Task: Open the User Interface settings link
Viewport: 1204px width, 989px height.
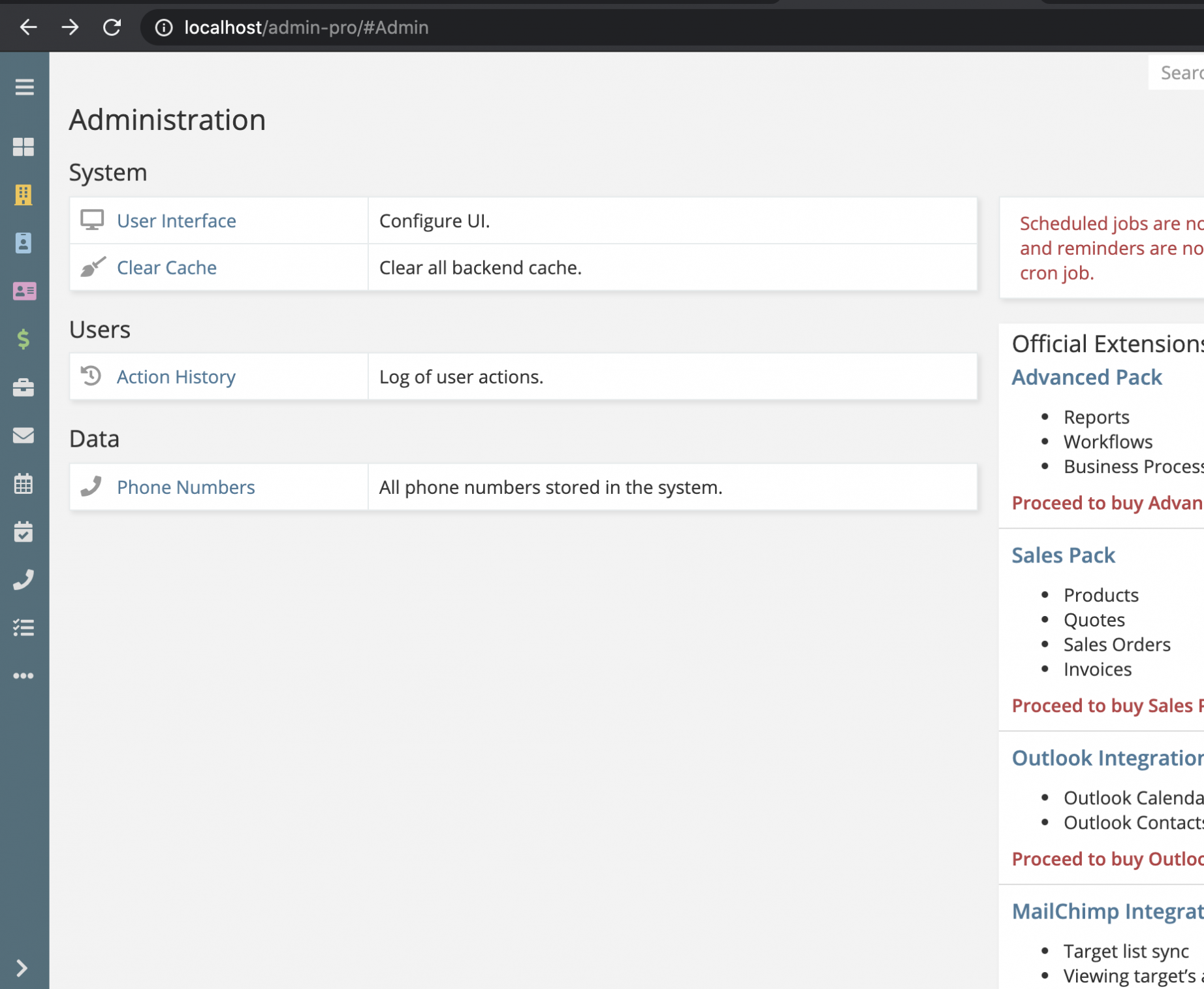Action: (176, 221)
